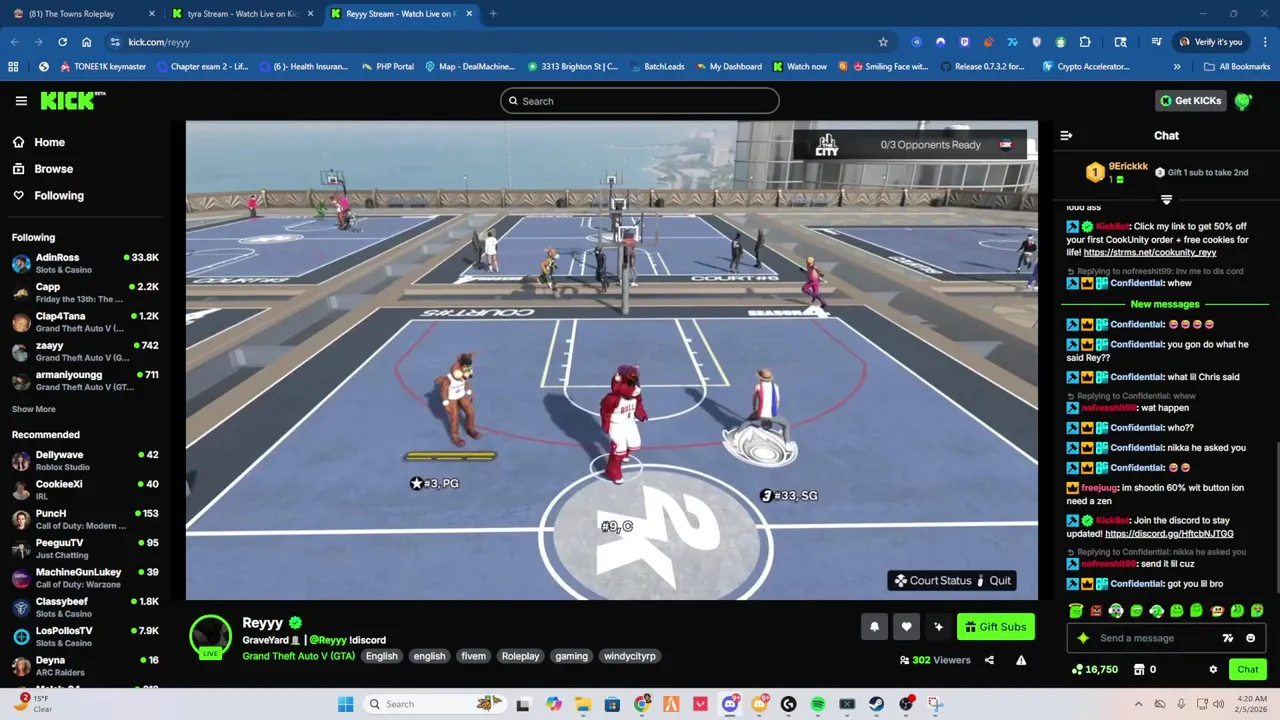The height and width of the screenshot is (720, 1280).
Task: Click the volume speaker icon in system tray
Action: click(x=1219, y=704)
